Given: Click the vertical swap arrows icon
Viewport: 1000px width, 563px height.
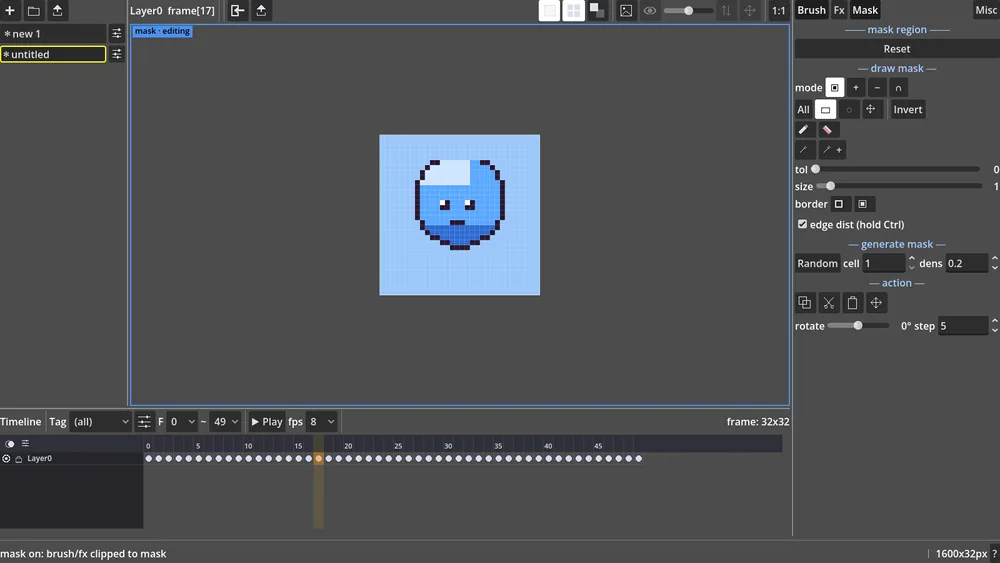Looking at the screenshot, I should (x=726, y=10).
